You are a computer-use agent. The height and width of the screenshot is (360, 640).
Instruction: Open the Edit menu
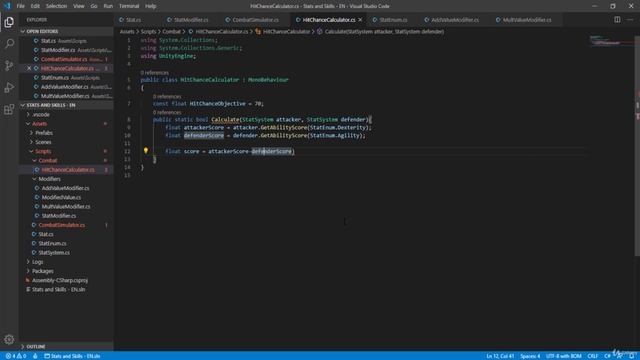(35, 6)
